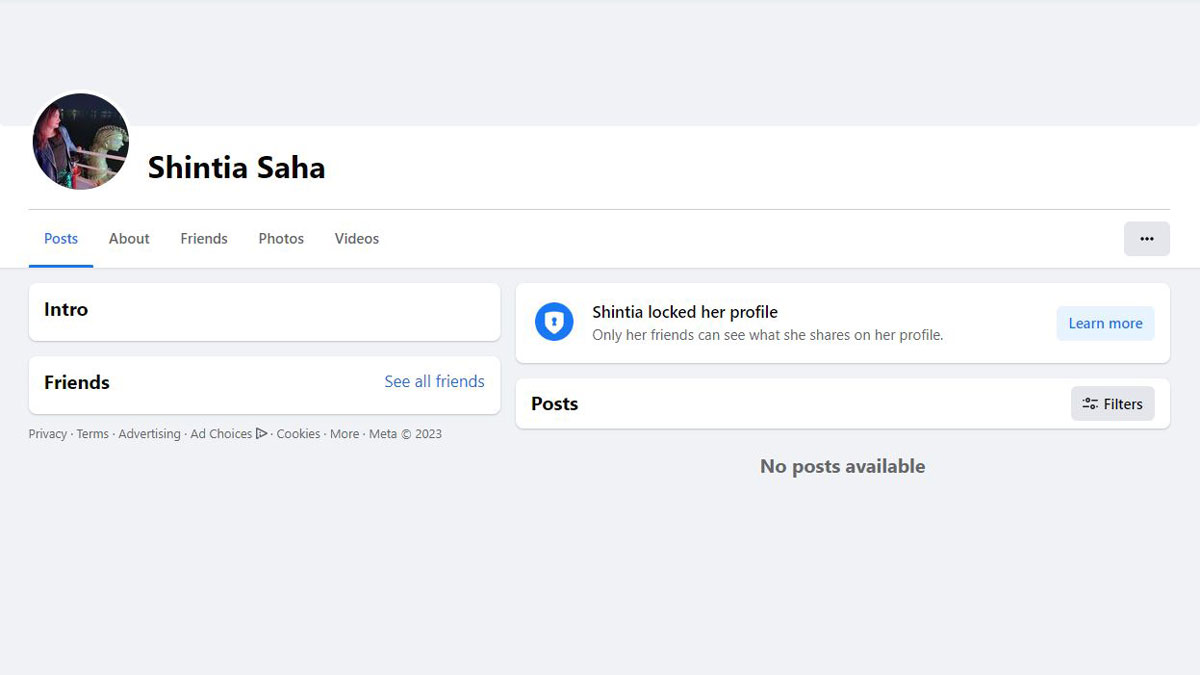Open the Terms footer link

pos(92,434)
